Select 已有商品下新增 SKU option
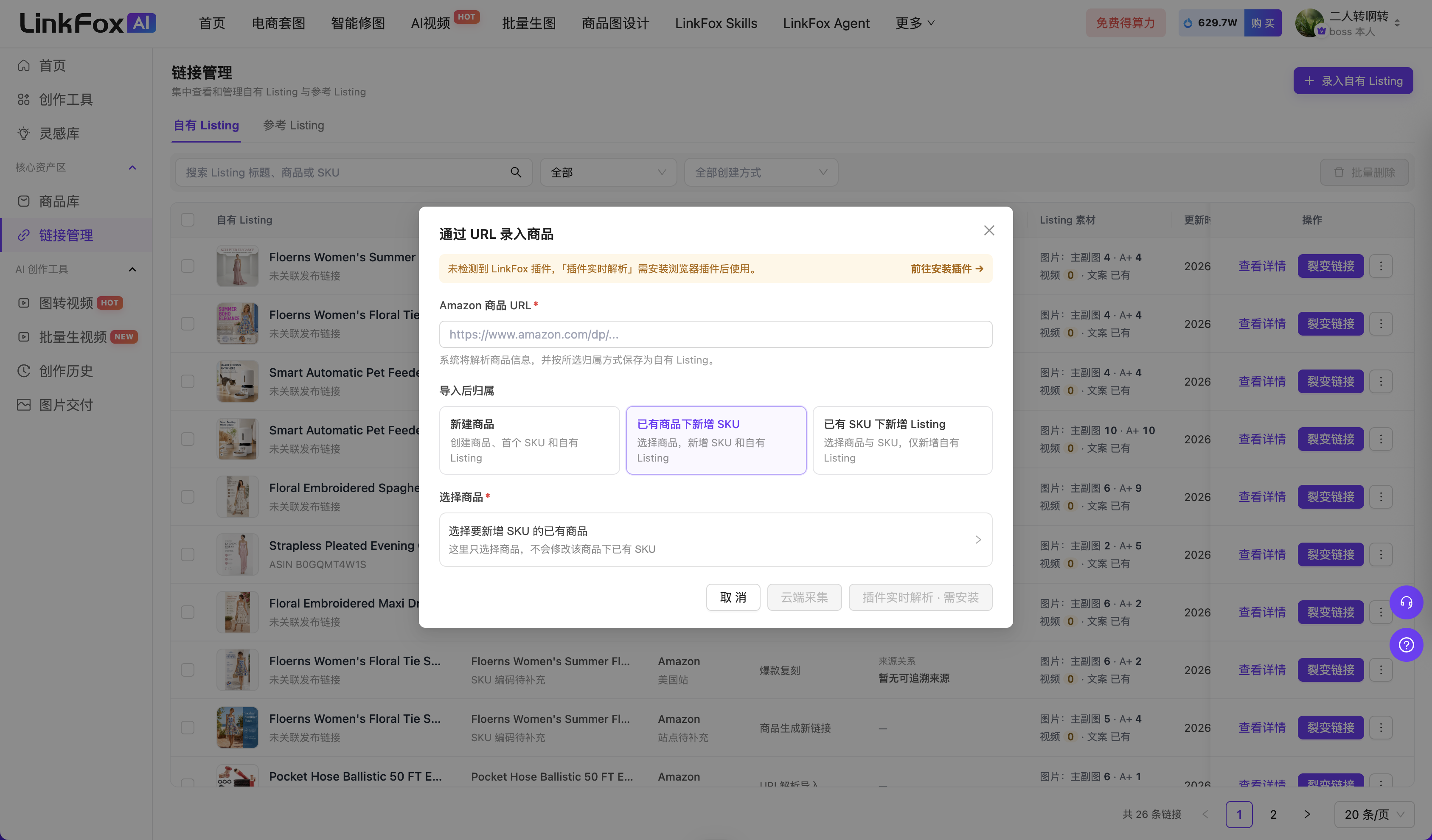Image resolution: width=1432 pixels, height=840 pixels. [x=716, y=440]
